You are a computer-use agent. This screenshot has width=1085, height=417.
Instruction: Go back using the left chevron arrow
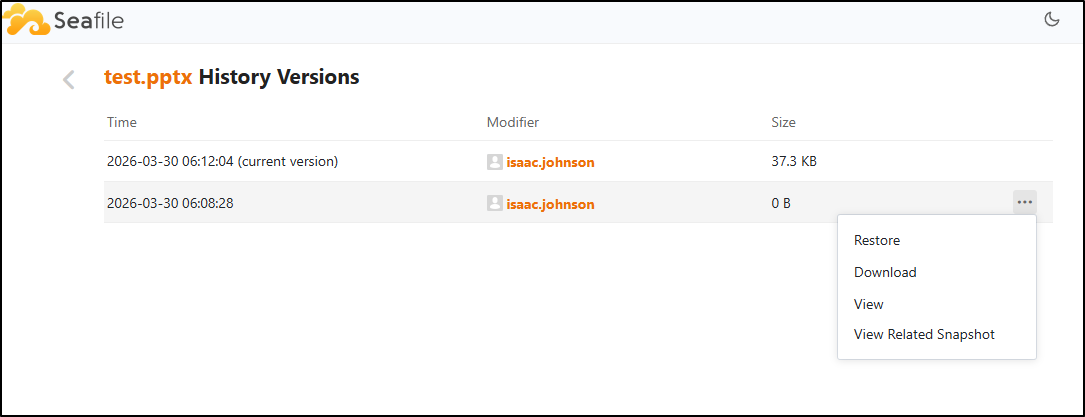(x=69, y=80)
